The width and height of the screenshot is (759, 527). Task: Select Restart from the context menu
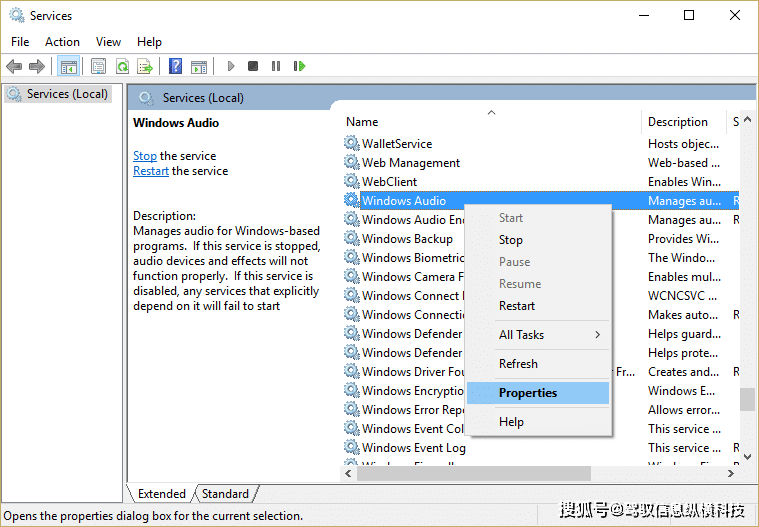pos(517,306)
